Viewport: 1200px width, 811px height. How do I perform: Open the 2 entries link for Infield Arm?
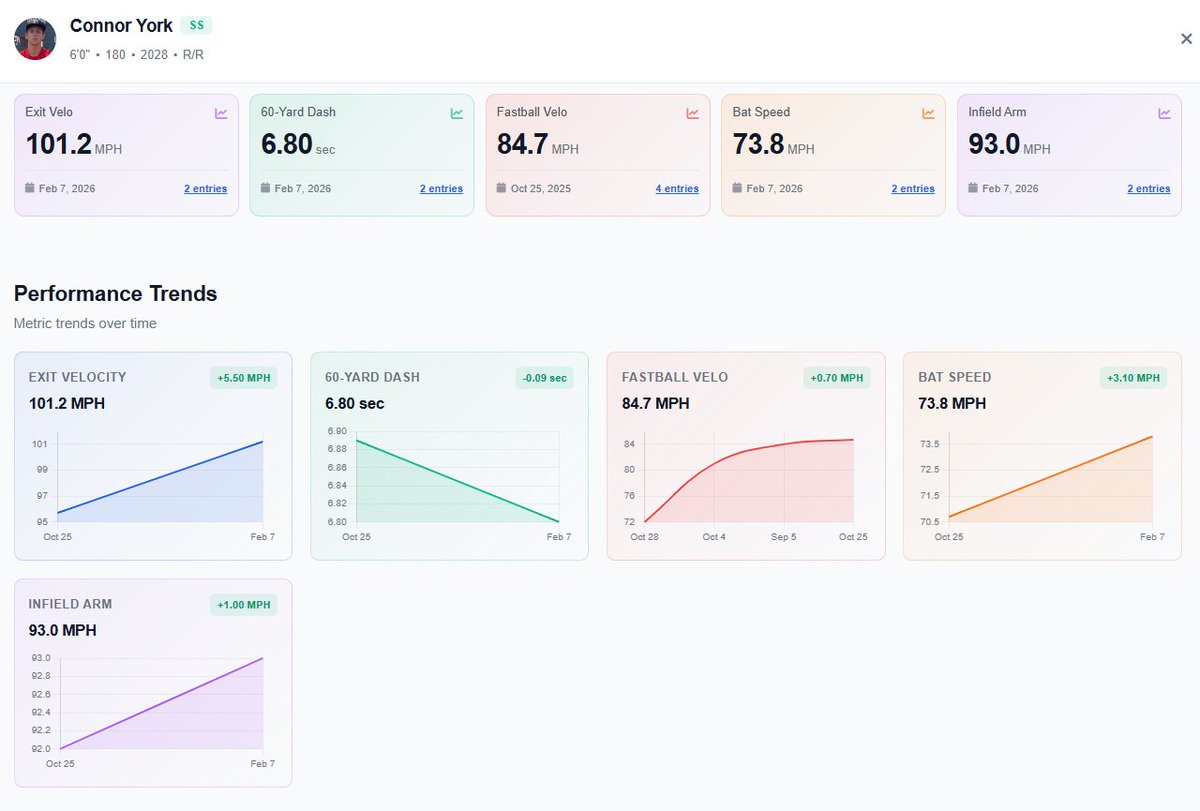coord(1149,188)
